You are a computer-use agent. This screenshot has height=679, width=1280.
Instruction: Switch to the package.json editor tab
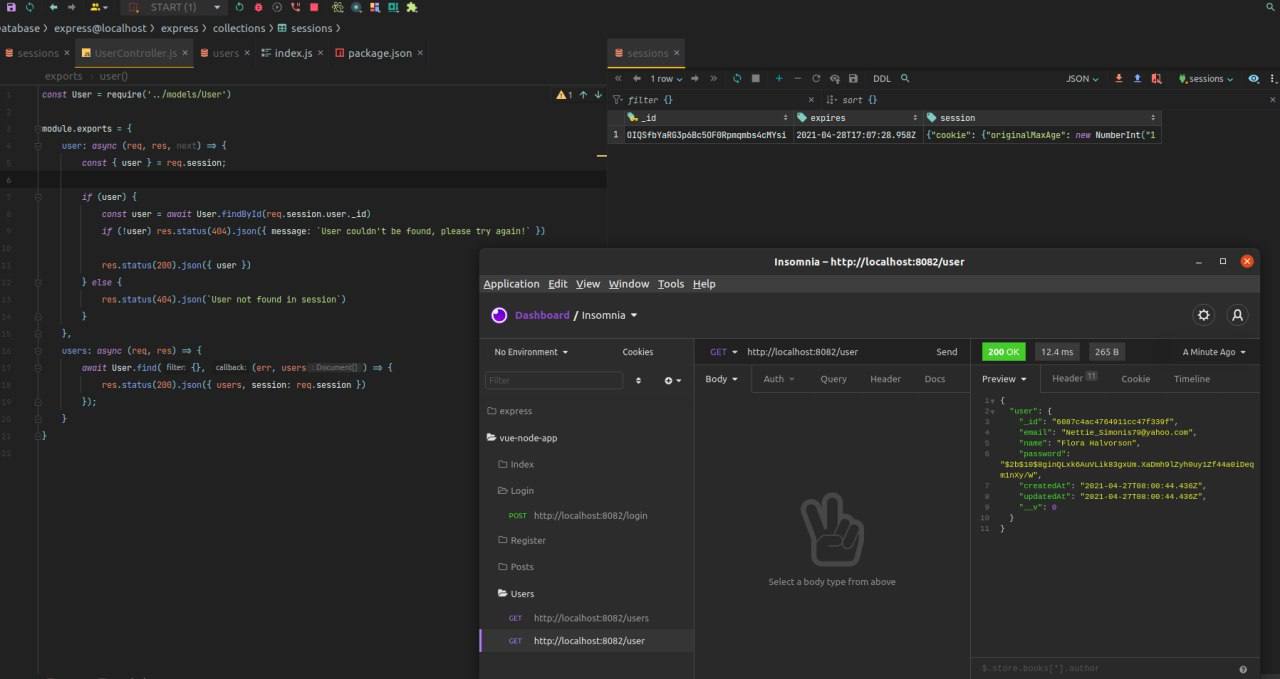379,53
